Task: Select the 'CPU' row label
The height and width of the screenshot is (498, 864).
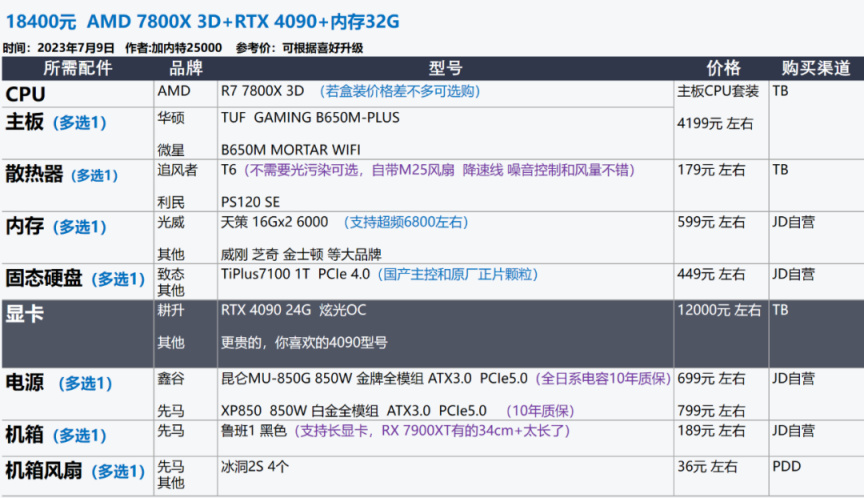Action: pyautogui.click(x=25, y=94)
